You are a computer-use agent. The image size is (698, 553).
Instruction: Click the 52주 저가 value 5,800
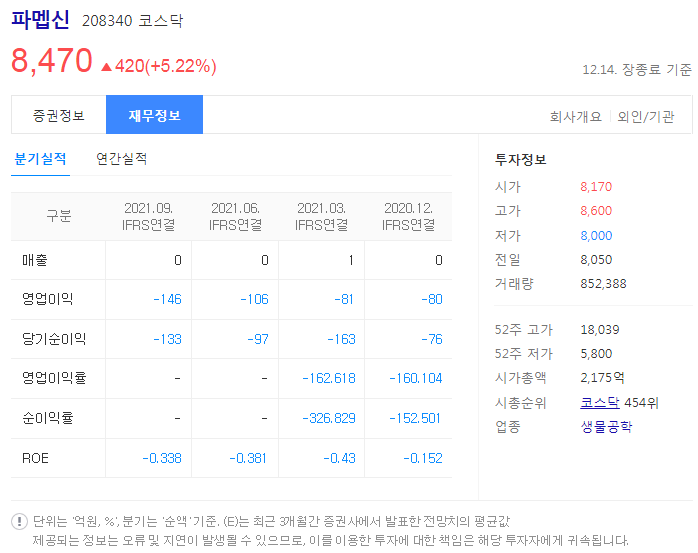[596, 354]
